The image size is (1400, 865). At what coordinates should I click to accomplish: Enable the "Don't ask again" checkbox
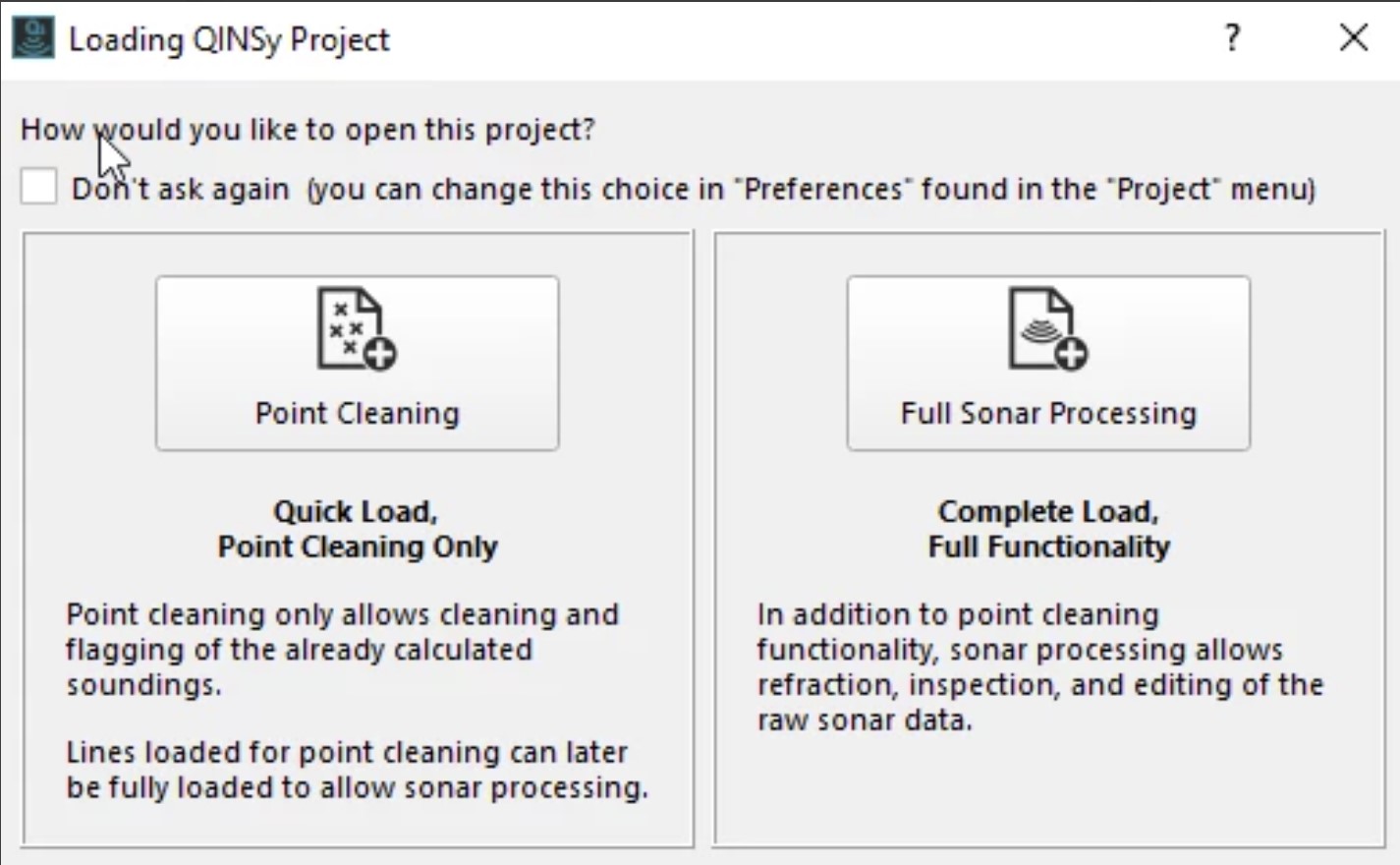coord(39,187)
